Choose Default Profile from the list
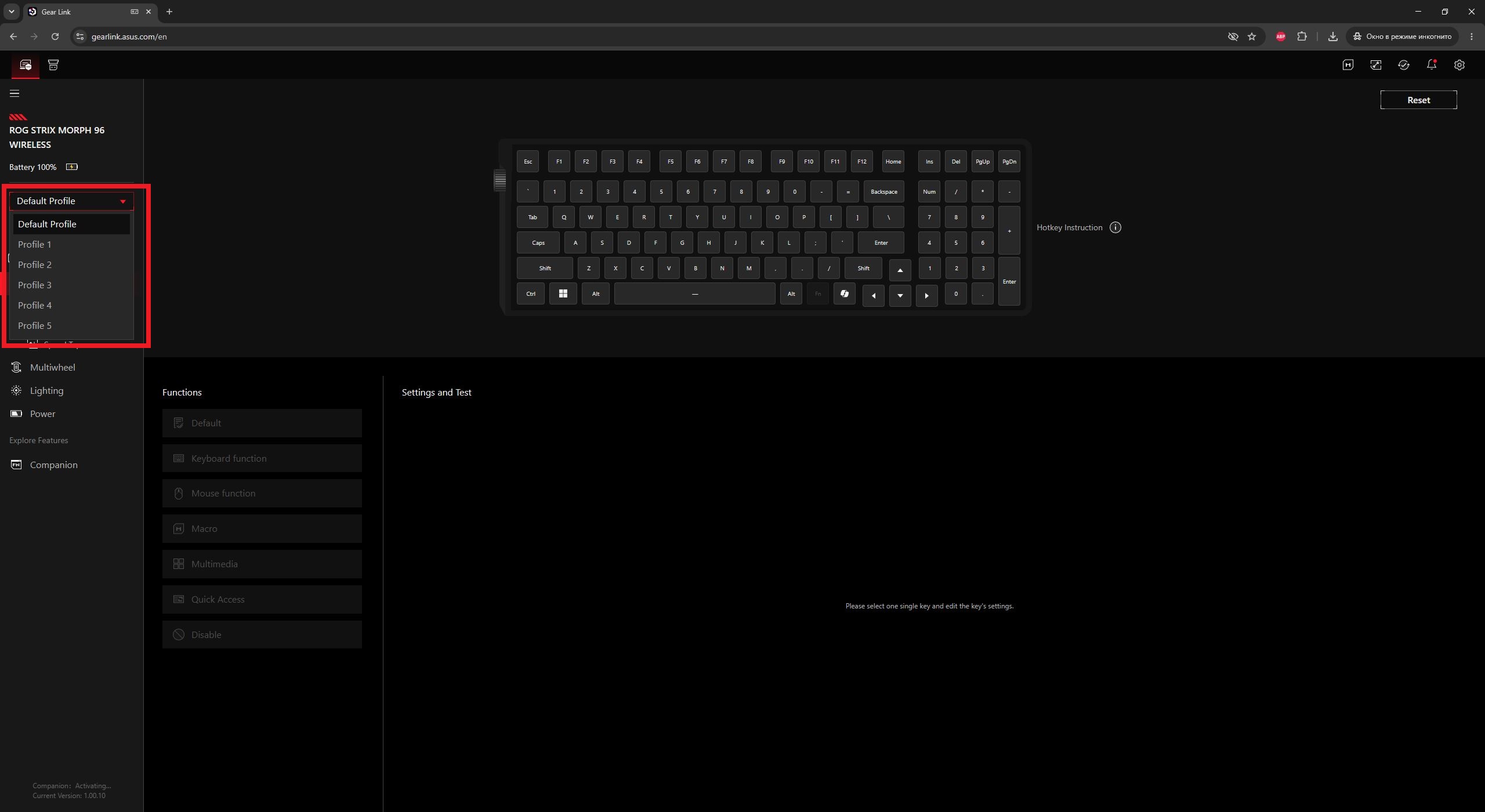The height and width of the screenshot is (812, 1485). pyautogui.click(x=71, y=224)
